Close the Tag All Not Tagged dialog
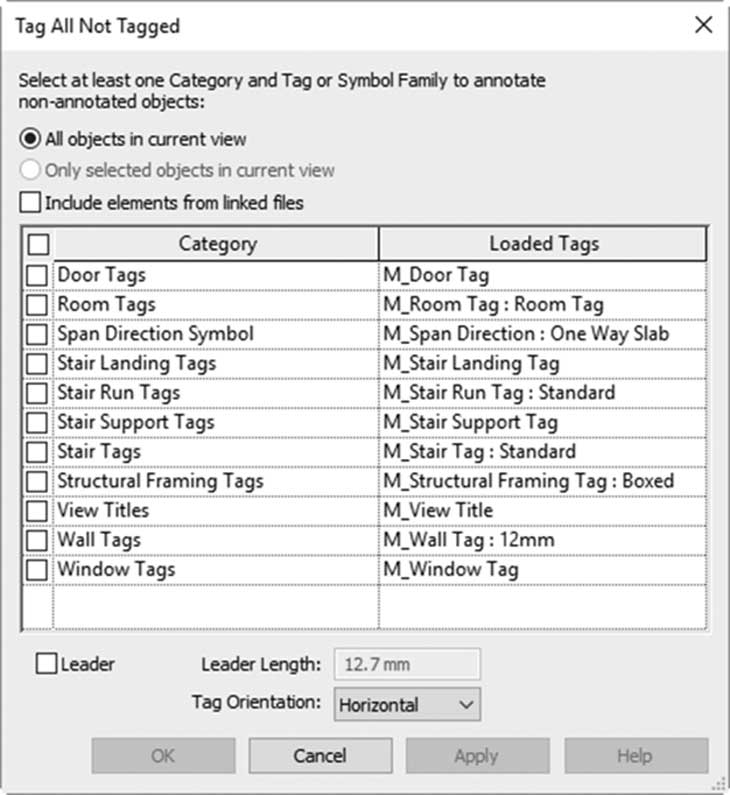The width and height of the screenshot is (730, 795). coord(704,25)
